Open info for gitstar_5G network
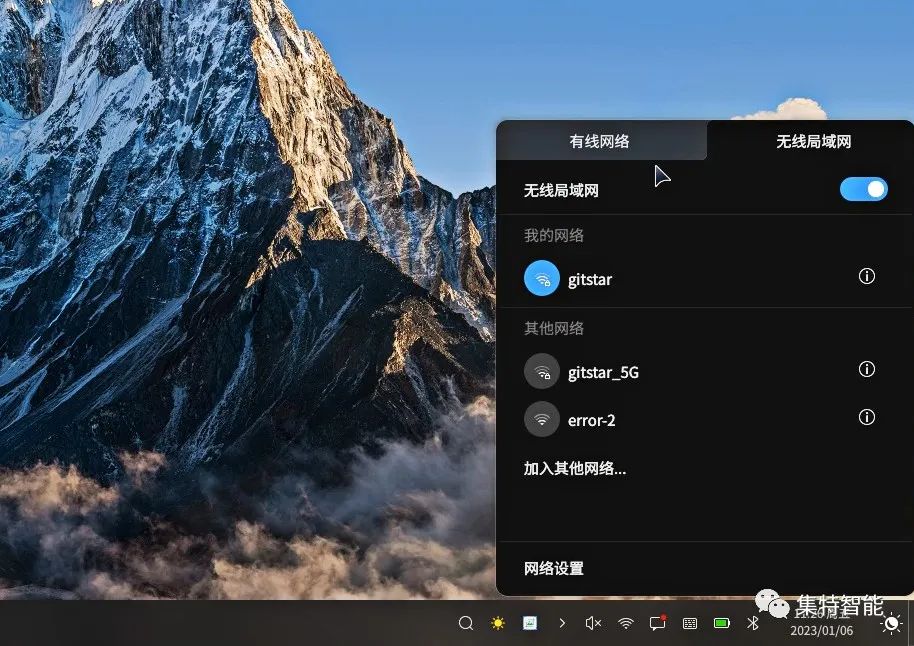The width and height of the screenshot is (914, 646). click(x=866, y=369)
